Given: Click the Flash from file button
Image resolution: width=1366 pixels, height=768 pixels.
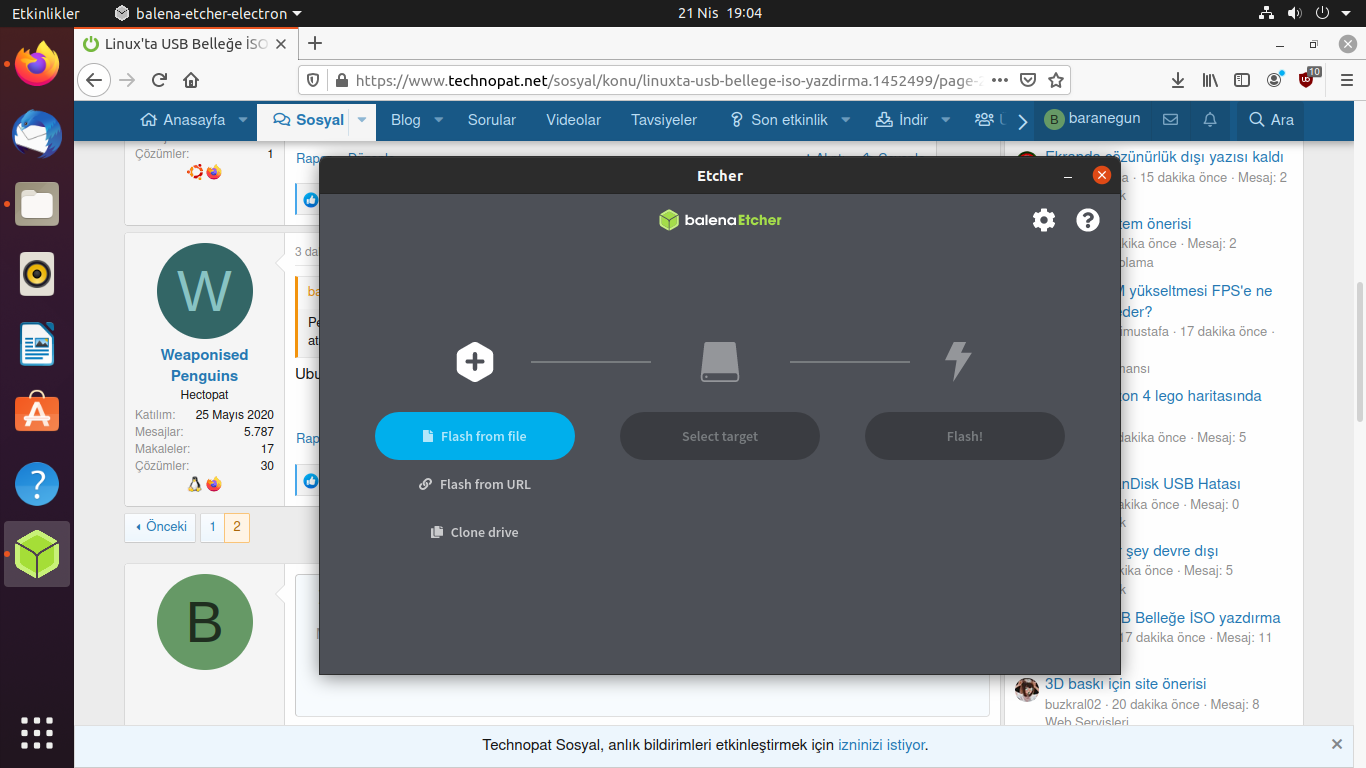Looking at the screenshot, I should coord(475,436).
